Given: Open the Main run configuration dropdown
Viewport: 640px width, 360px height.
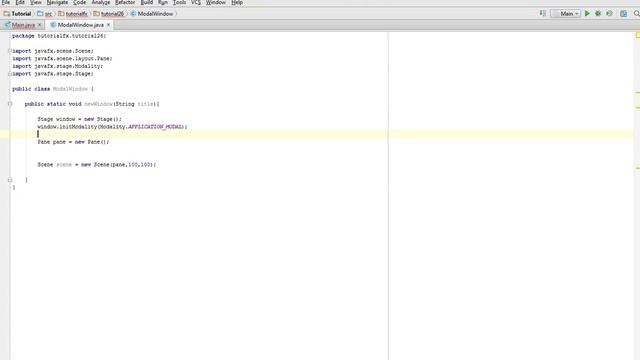Looking at the screenshot, I should 566,13.
